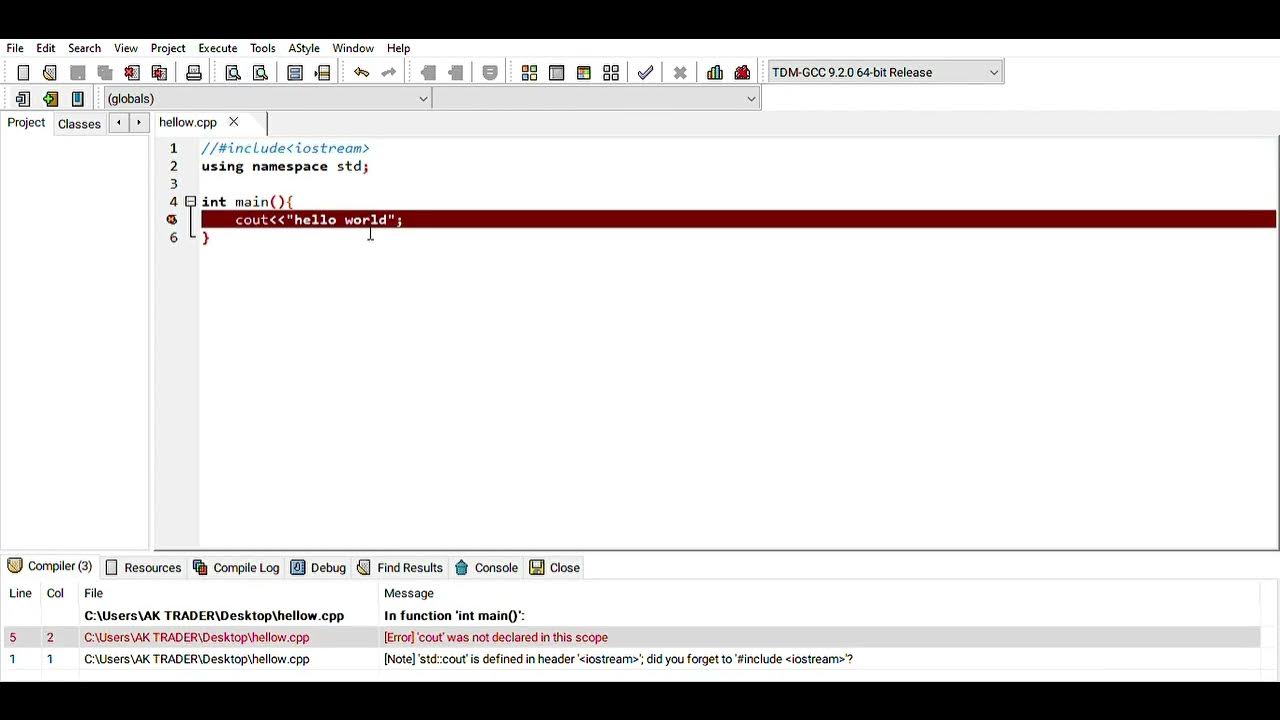The width and height of the screenshot is (1280, 720).
Task: Select the 'cout' was not declared error row
Action: pyautogui.click(x=630, y=637)
